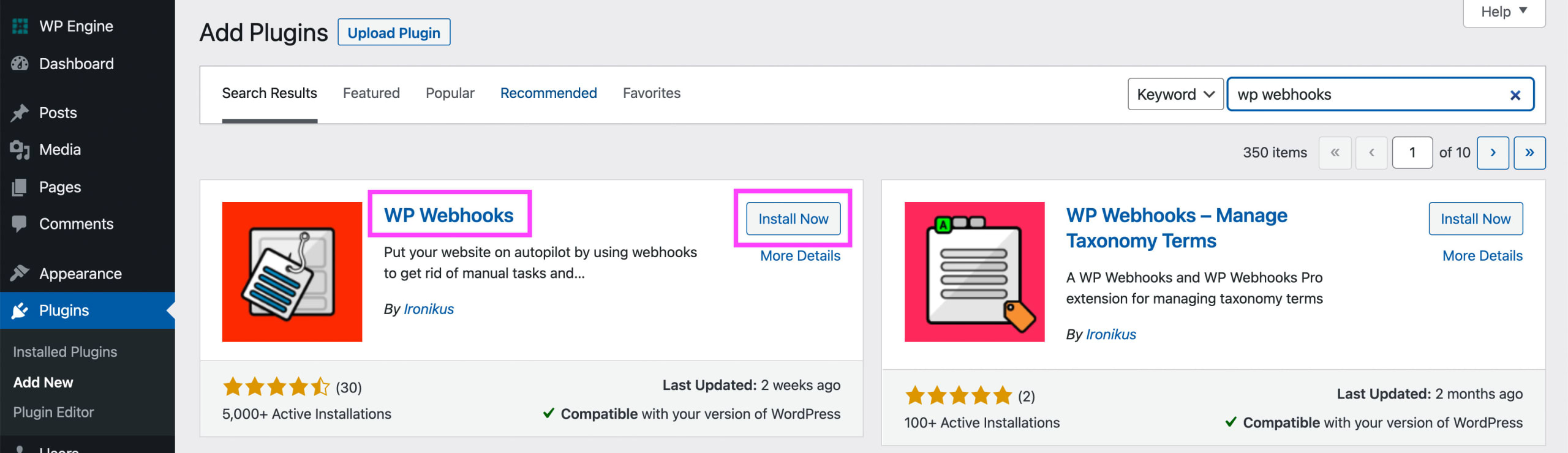Select Add New submenu item
Viewport: 1568px width, 453px height.
pos(43,383)
